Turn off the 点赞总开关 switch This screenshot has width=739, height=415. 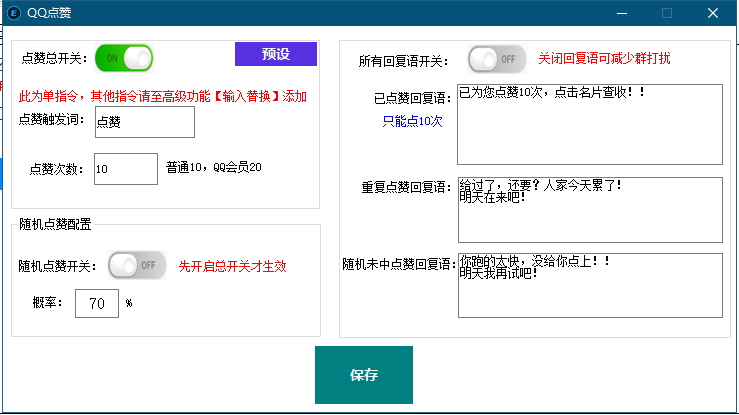coord(124,58)
